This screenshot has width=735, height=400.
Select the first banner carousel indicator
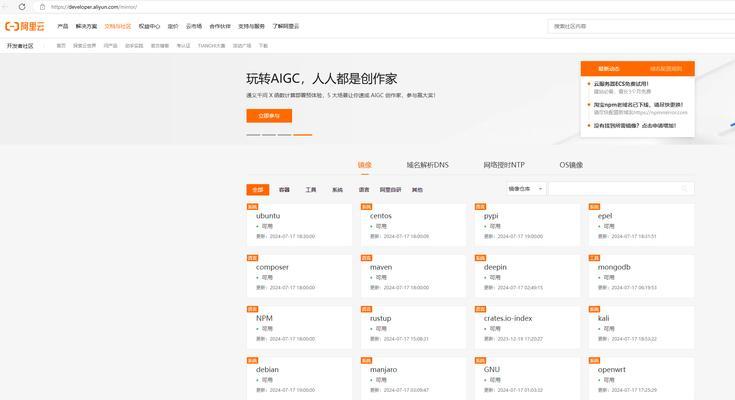(253, 135)
